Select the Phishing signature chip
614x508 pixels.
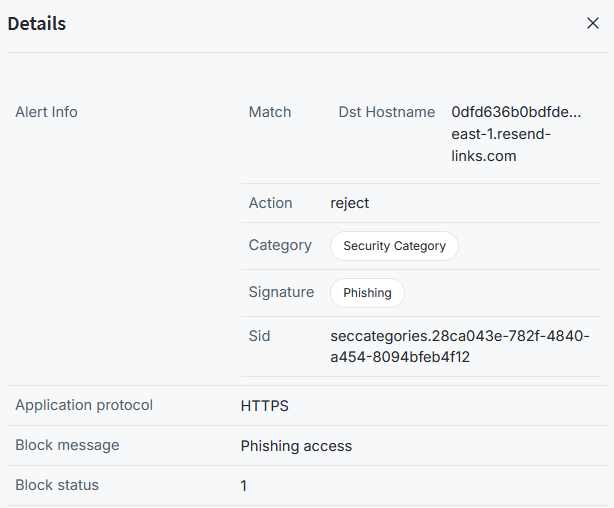pos(367,293)
